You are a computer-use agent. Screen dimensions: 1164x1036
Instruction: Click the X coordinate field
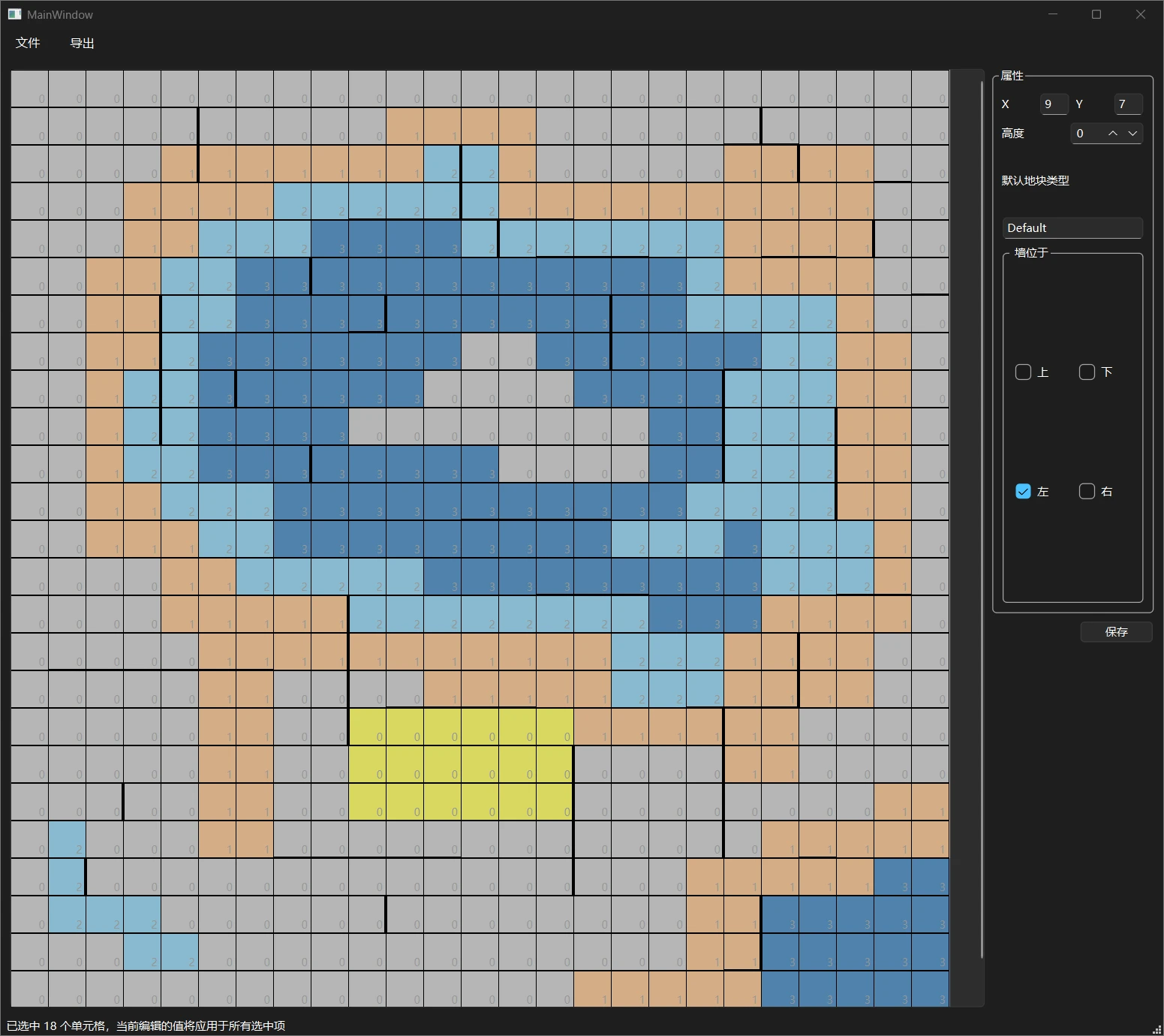pos(1054,104)
